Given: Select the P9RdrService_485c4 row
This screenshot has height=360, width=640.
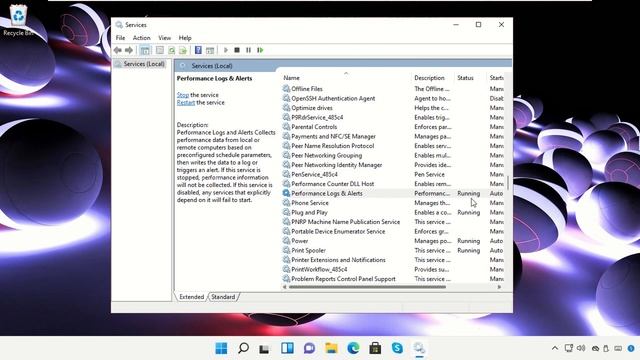Looking at the screenshot, I should click(x=392, y=117).
